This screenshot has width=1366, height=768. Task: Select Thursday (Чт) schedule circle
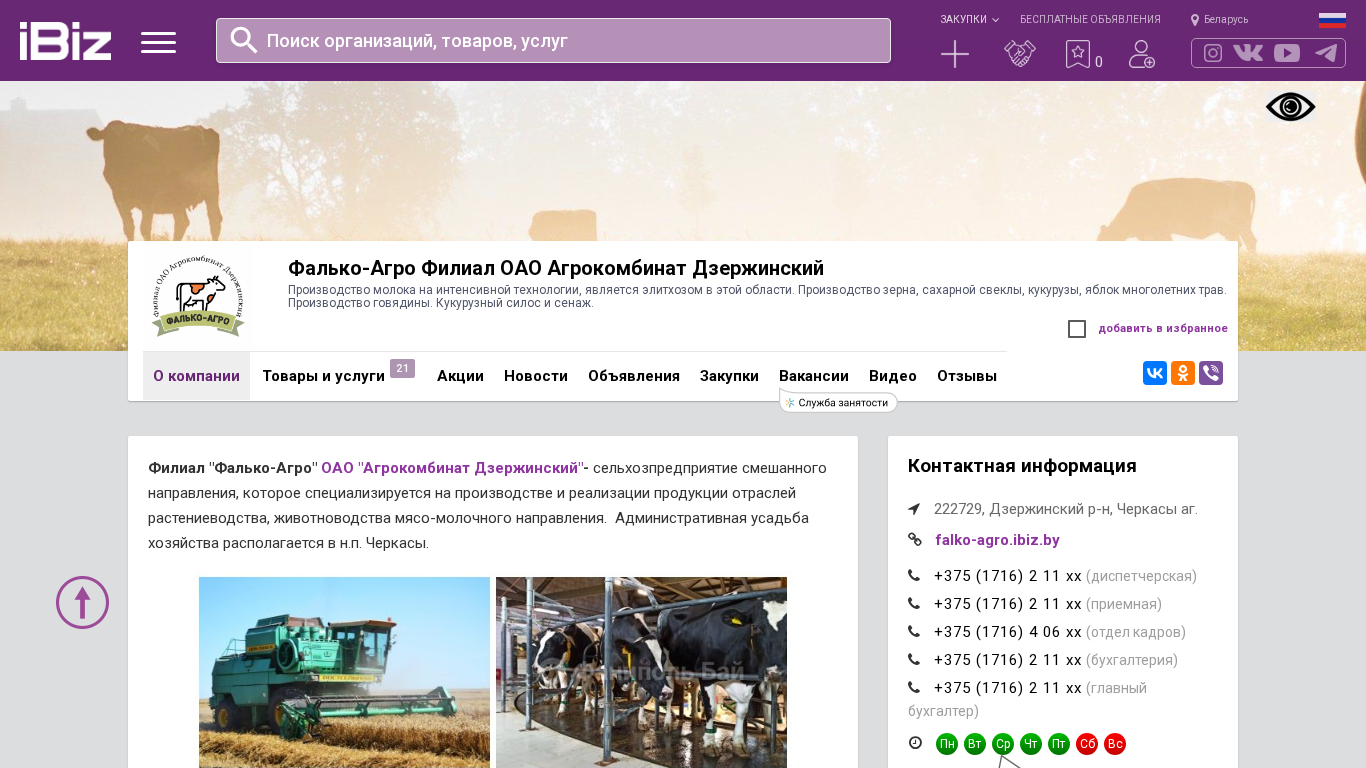point(1031,744)
